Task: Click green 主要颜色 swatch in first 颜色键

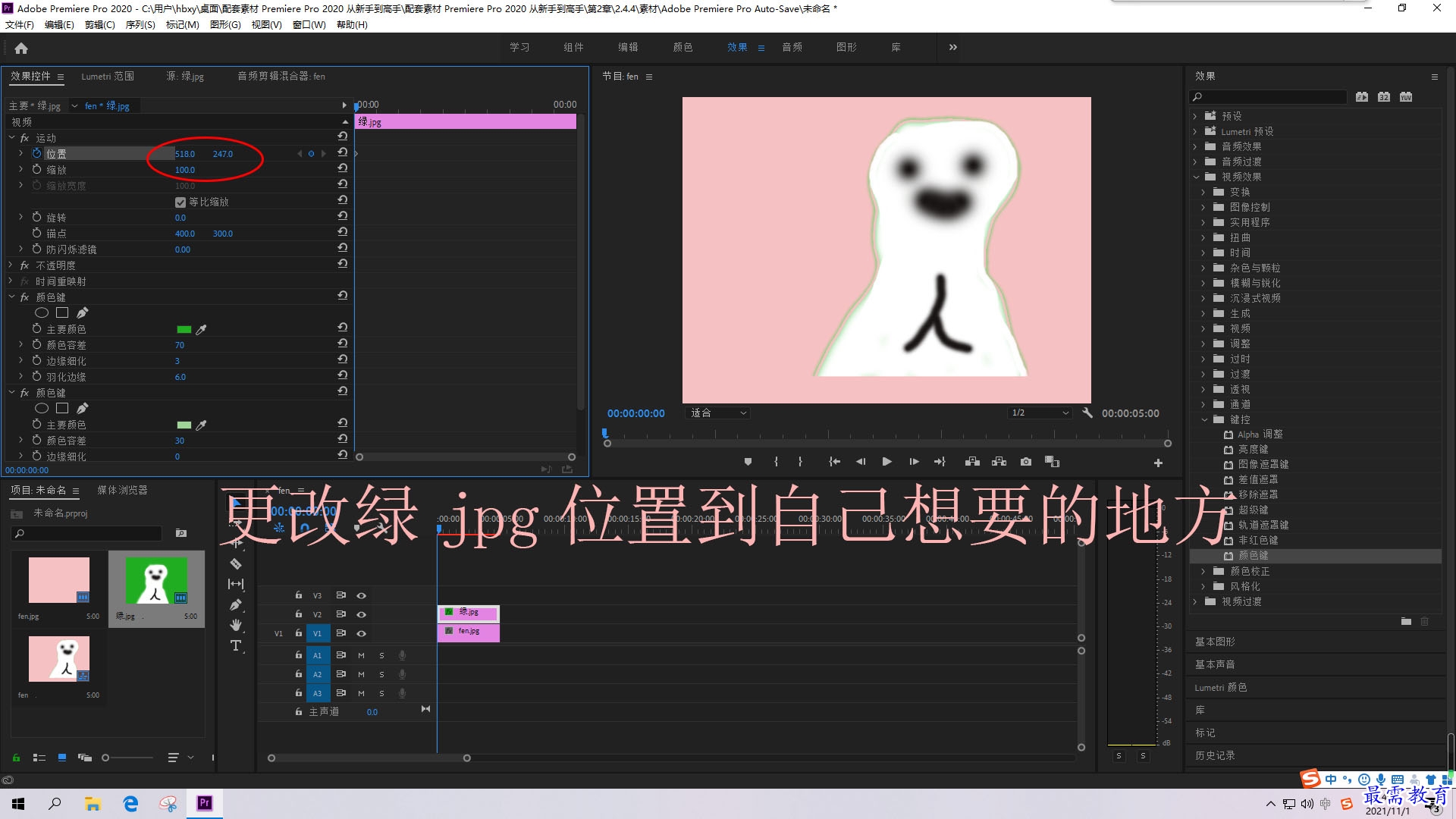Action: (184, 329)
